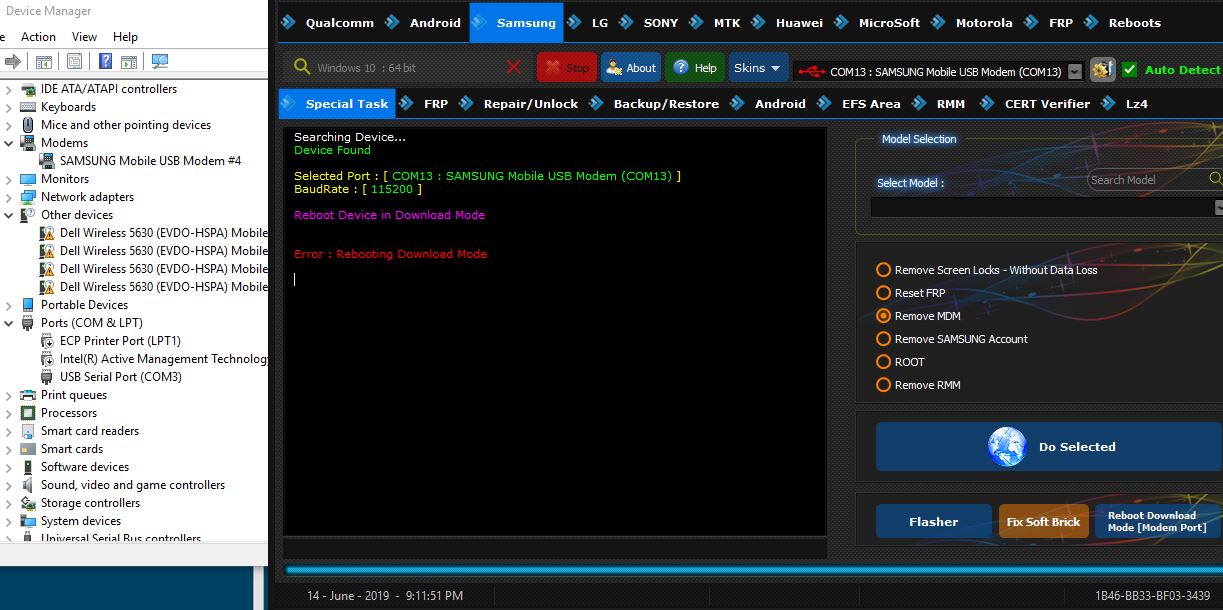Viewport: 1223px width, 610px height.
Task: Click the Intel Active Management Technology port icon
Action: coord(47,359)
